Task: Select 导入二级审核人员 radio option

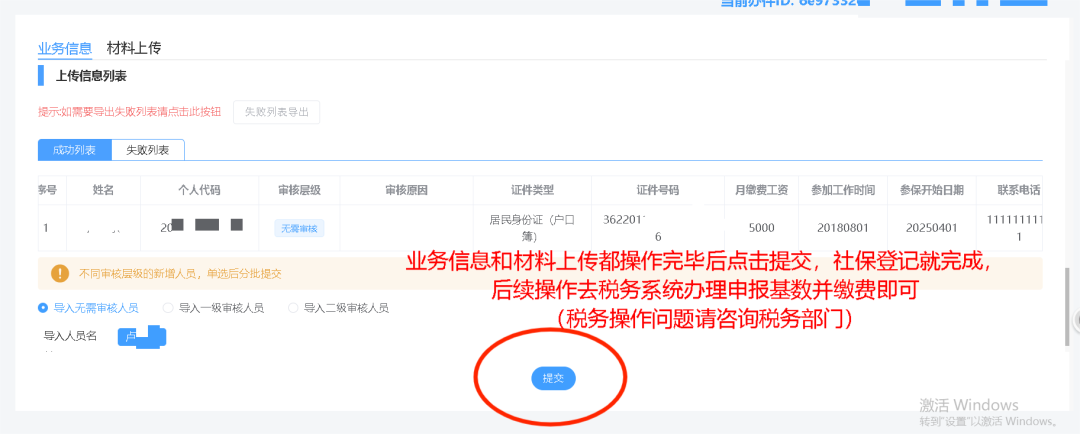Action: 339,308
